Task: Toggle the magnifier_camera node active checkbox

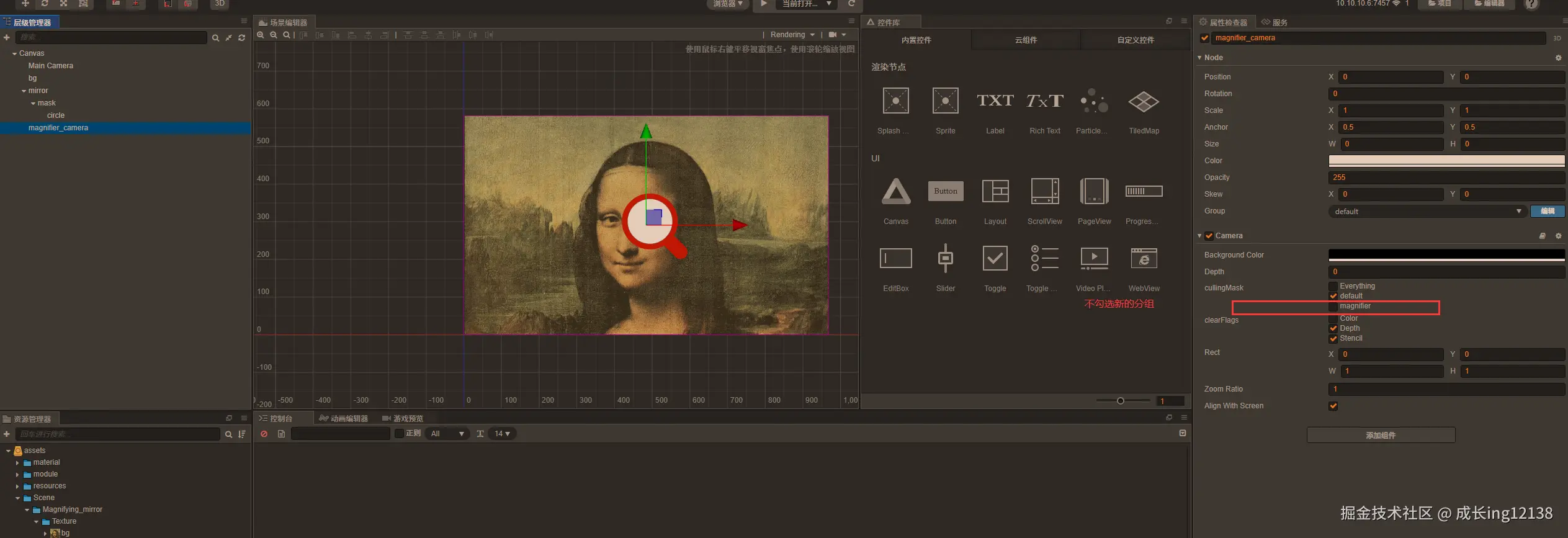Action: (1204, 38)
